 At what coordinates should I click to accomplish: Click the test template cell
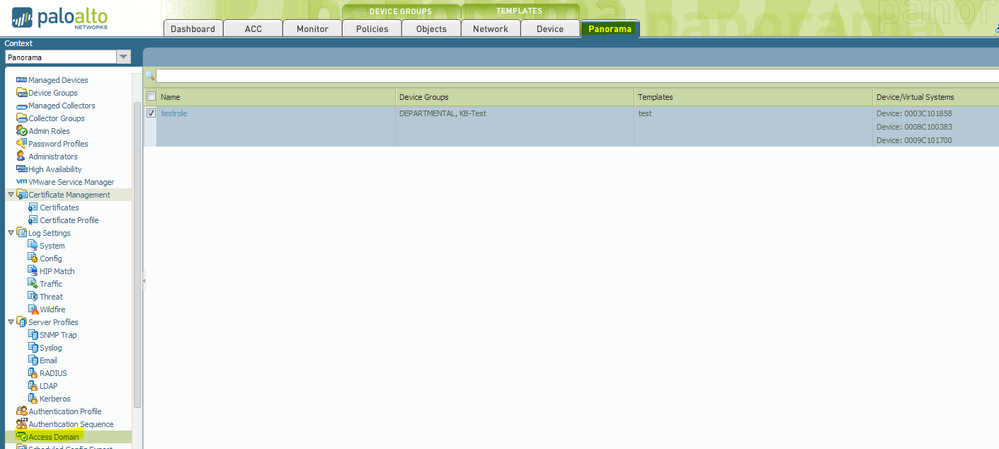645,113
